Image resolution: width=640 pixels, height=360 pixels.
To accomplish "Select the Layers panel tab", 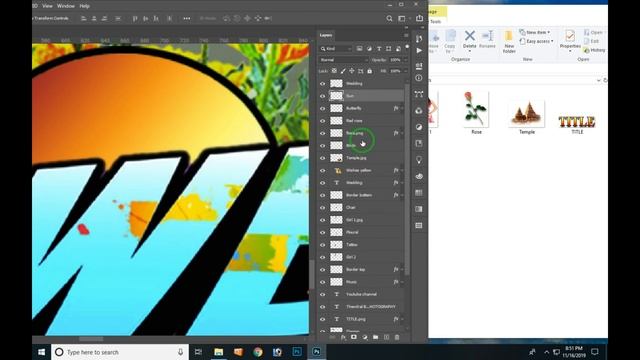I will tap(326, 35).
